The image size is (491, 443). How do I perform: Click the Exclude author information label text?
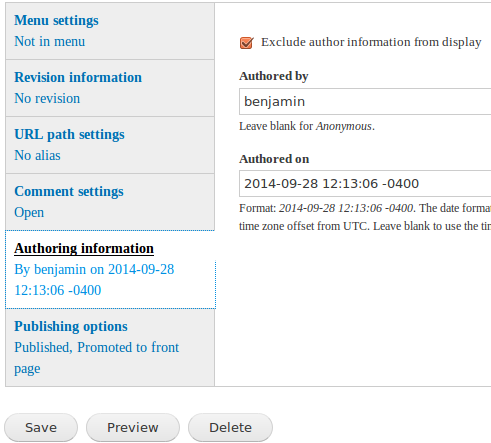click(371, 42)
